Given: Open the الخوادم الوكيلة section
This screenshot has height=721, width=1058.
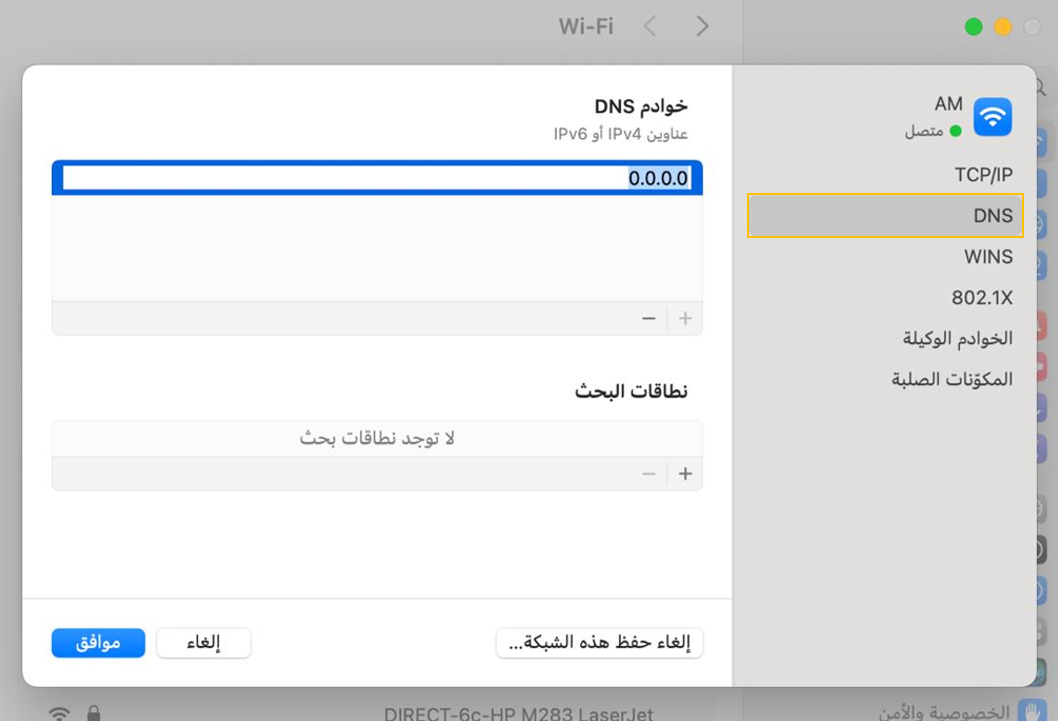Looking at the screenshot, I should [x=957, y=338].
